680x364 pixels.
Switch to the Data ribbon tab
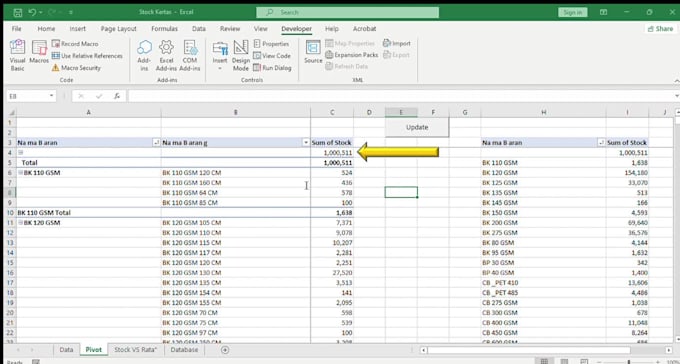[199, 29]
